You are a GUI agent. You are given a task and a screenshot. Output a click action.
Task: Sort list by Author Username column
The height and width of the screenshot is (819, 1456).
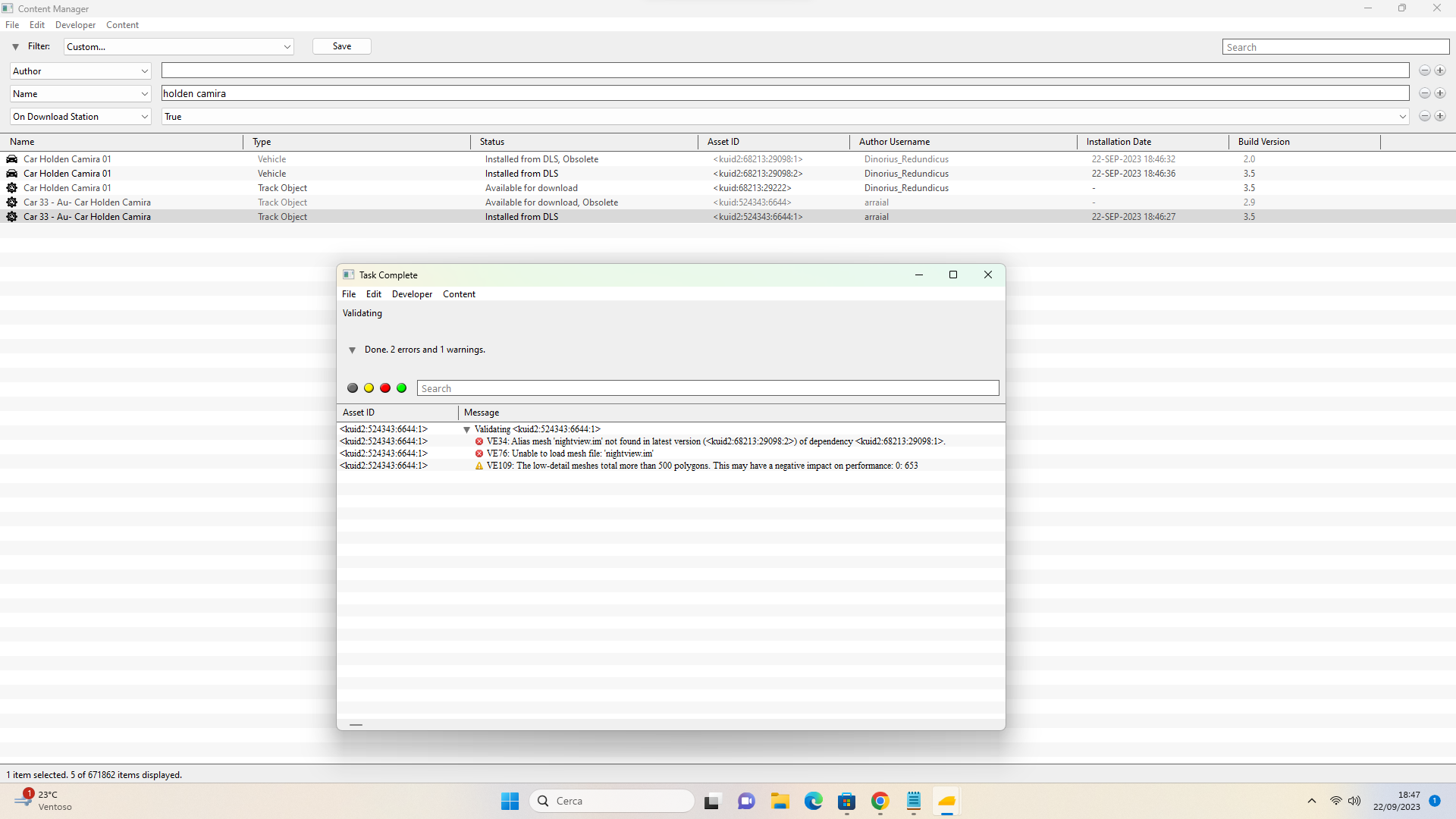coord(963,142)
